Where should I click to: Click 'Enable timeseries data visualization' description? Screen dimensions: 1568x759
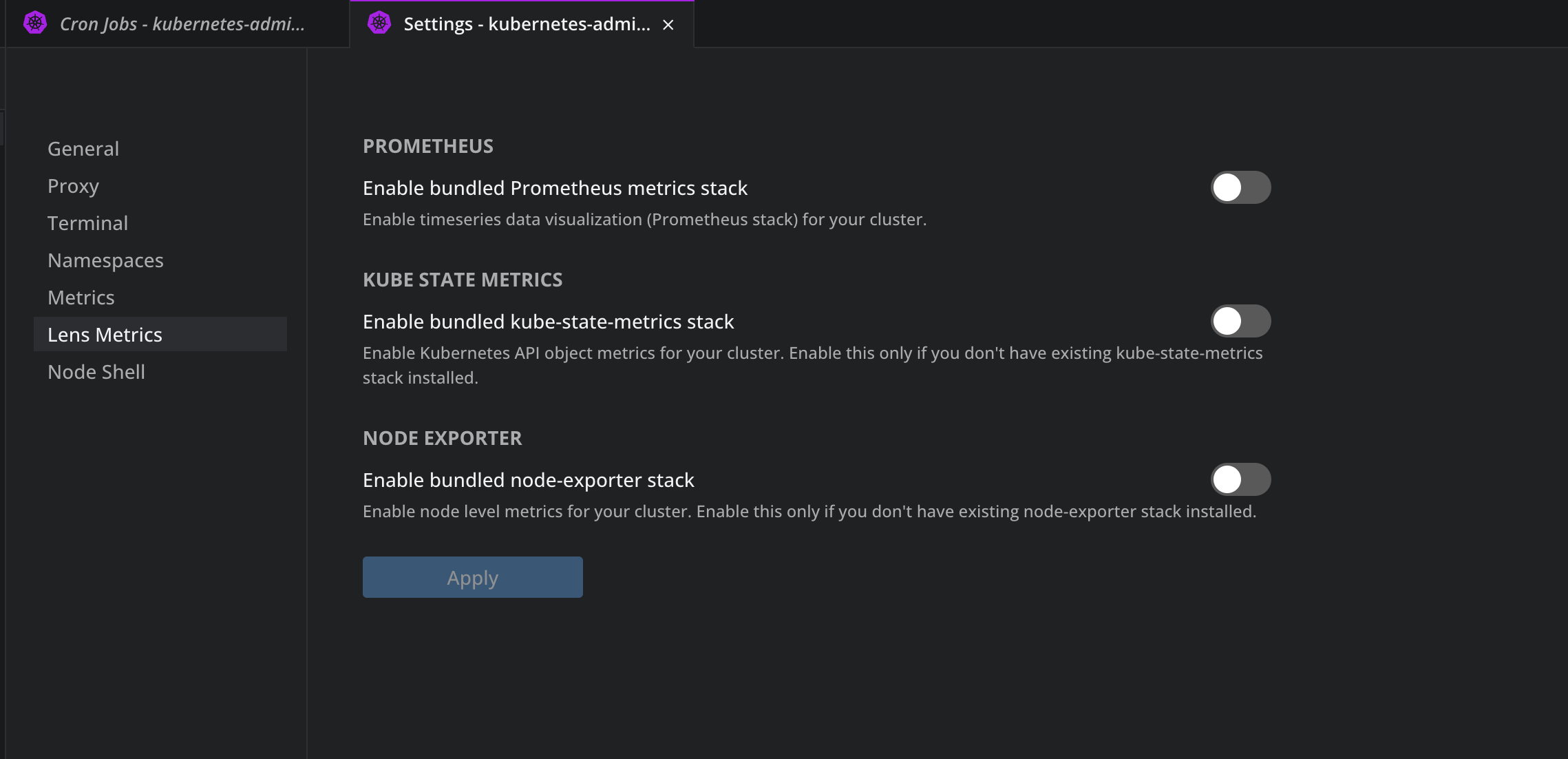point(645,219)
